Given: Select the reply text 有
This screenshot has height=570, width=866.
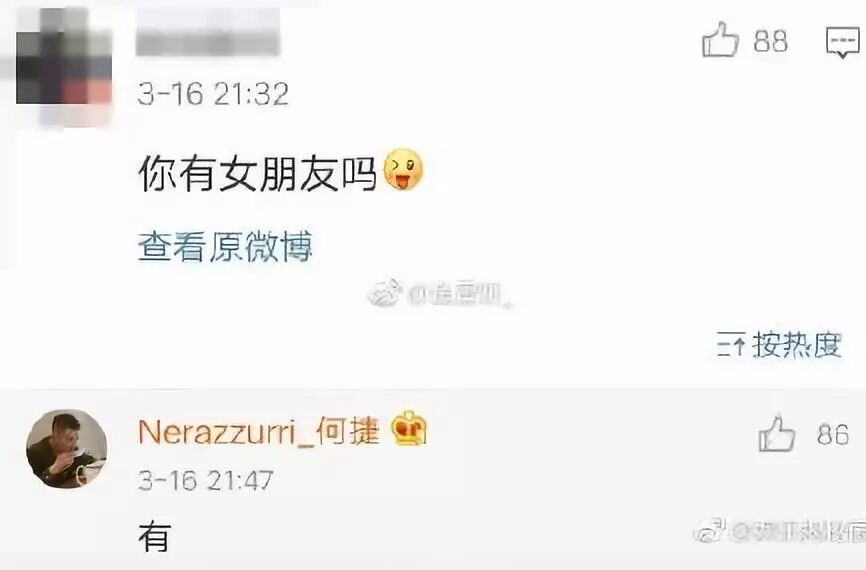Looking at the screenshot, I should point(154,537).
